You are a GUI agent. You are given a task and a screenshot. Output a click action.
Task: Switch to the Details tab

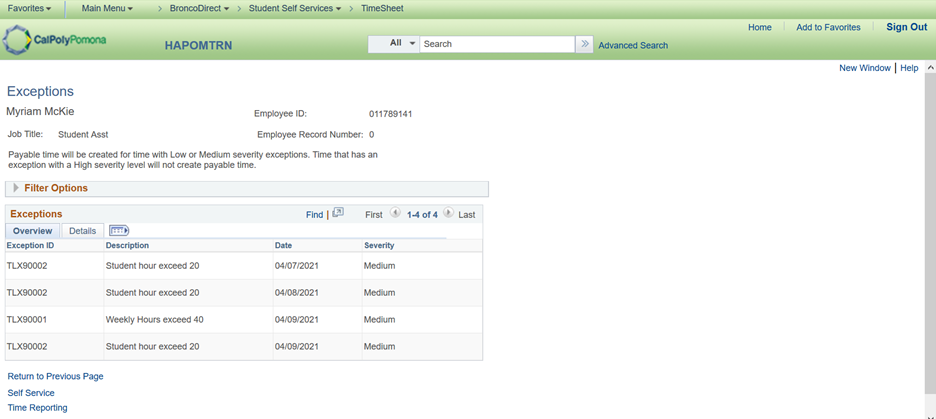(82, 231)
